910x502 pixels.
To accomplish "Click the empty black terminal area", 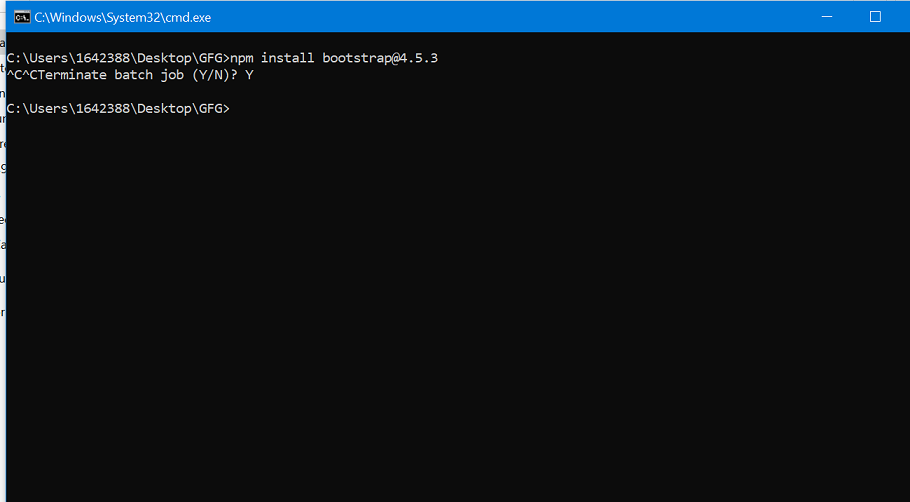I will point(450,300).
